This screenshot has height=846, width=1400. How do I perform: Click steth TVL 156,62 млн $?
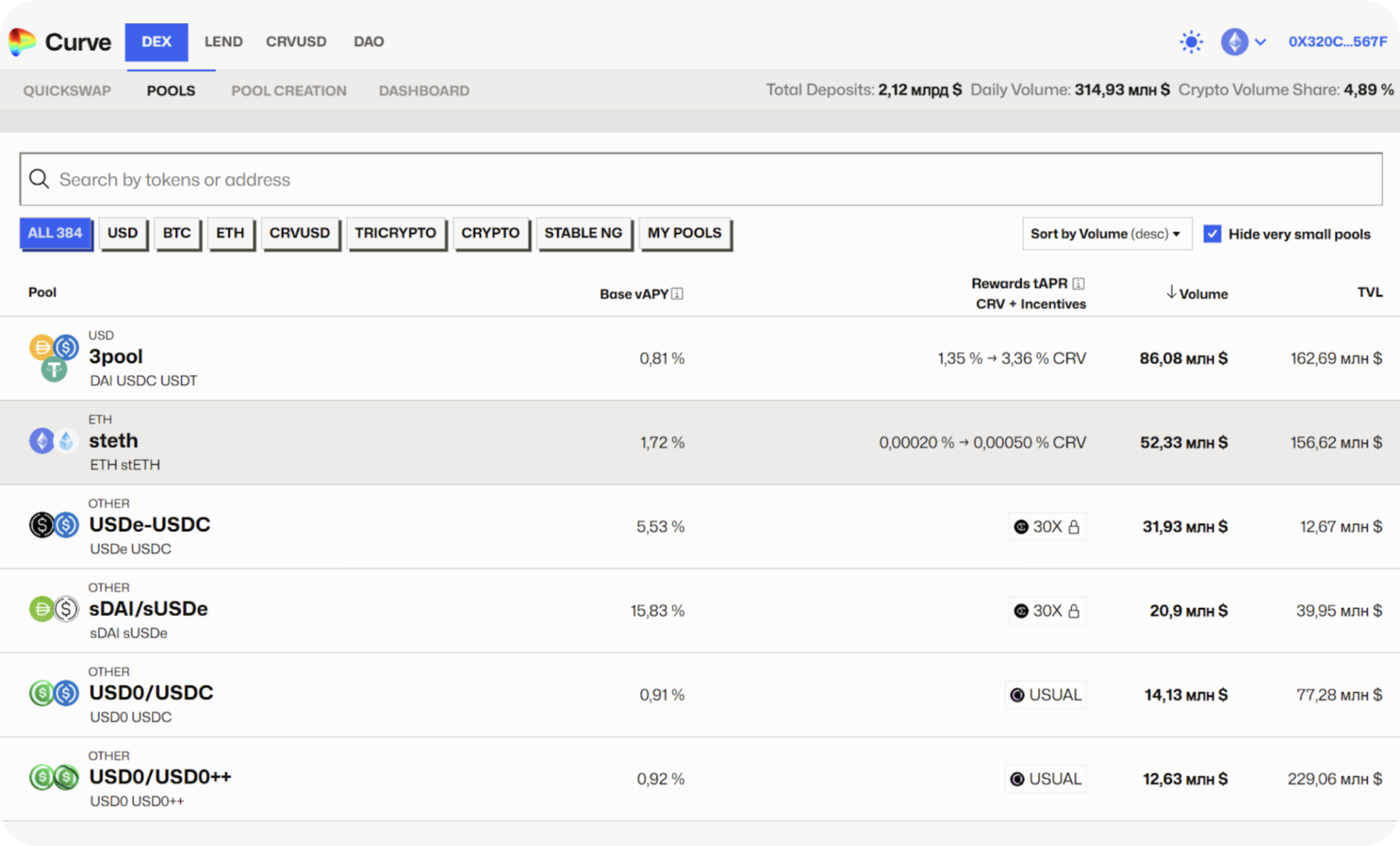point(1336,443)
